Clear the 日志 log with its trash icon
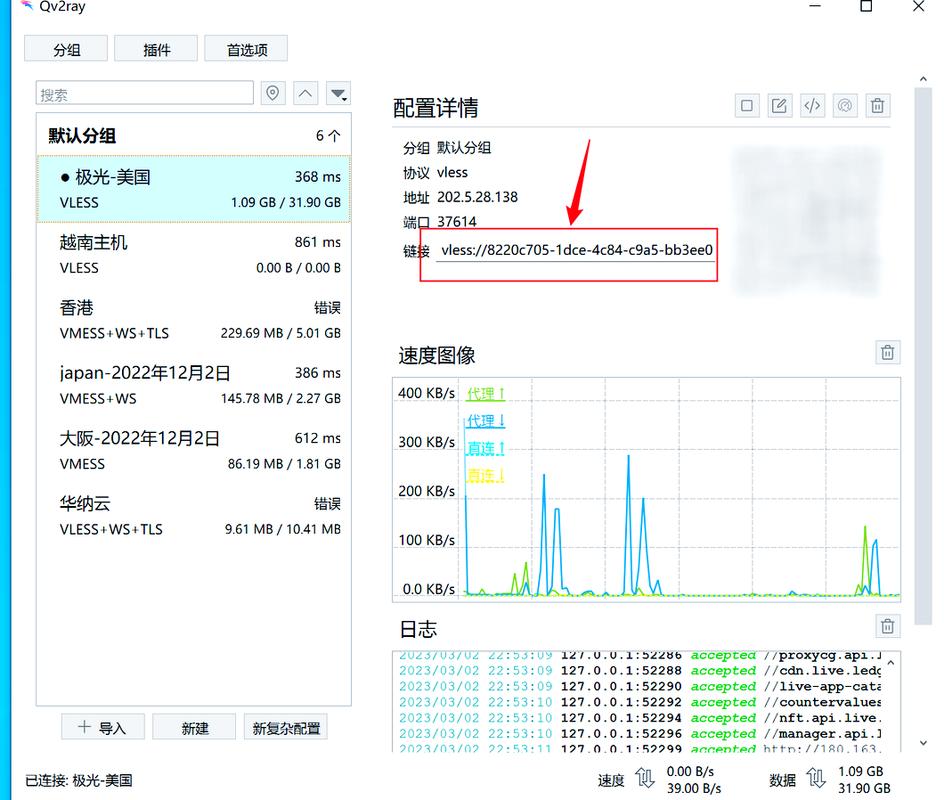This screenshot has width=944, height=800. click(887, 626)
